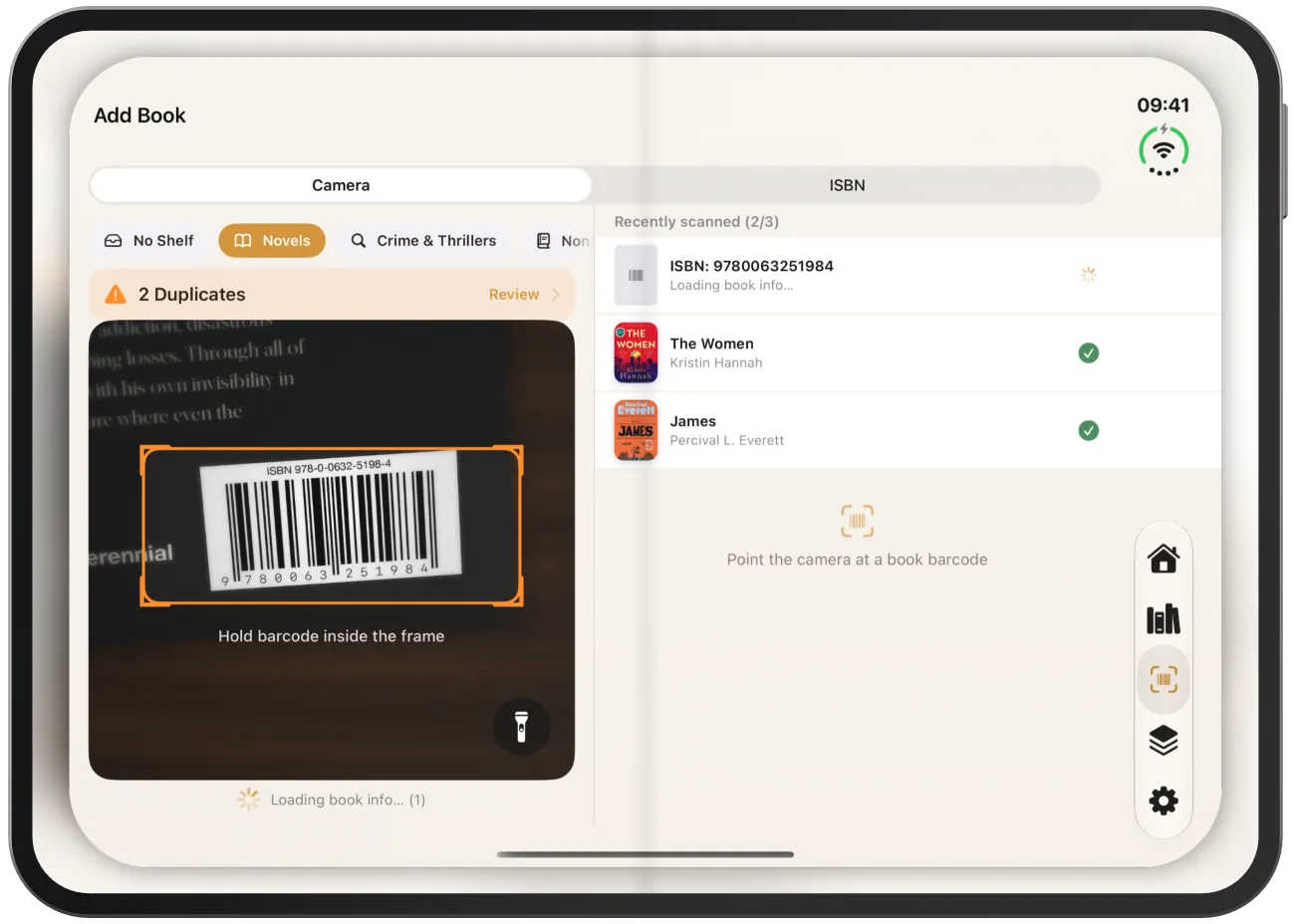Expand duplicates with Review chevron

tap(556, 295)
